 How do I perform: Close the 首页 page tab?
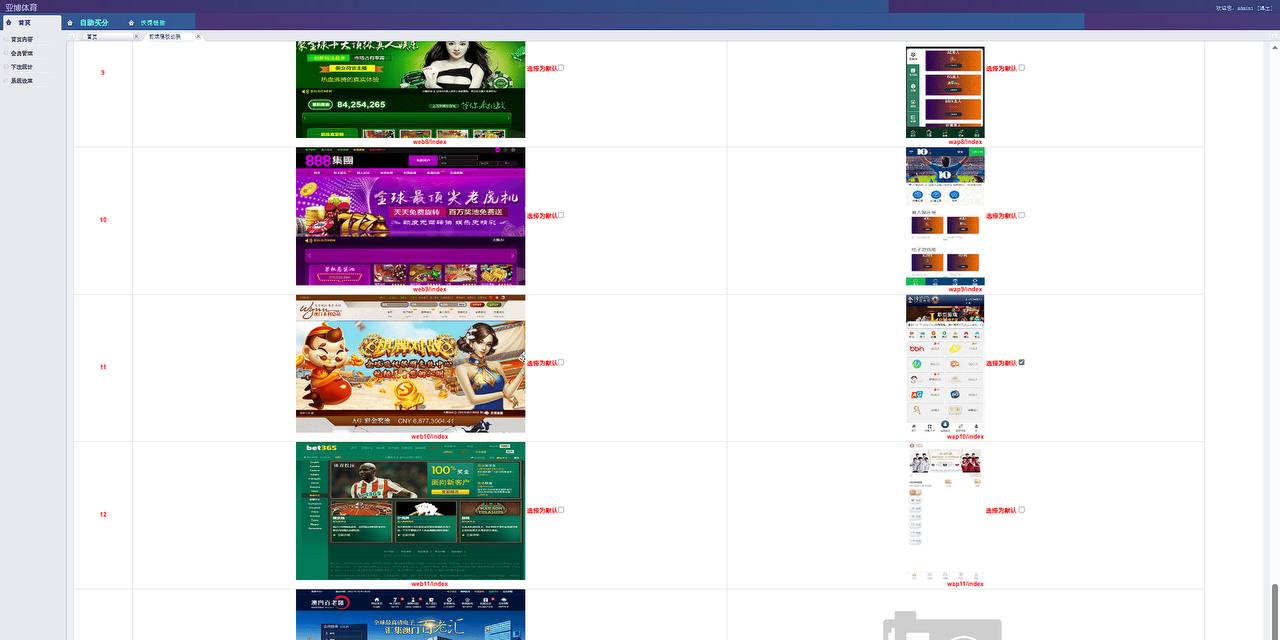[x=136, y=36]
